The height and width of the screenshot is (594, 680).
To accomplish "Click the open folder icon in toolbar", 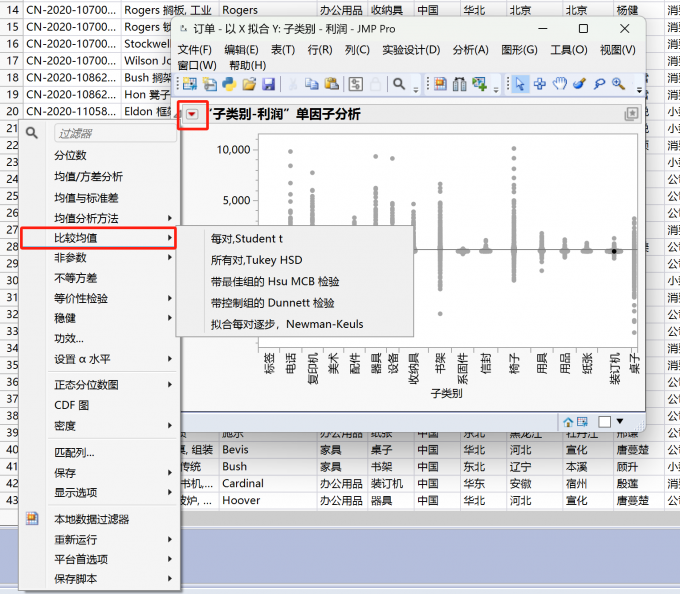I will point(249,84).
